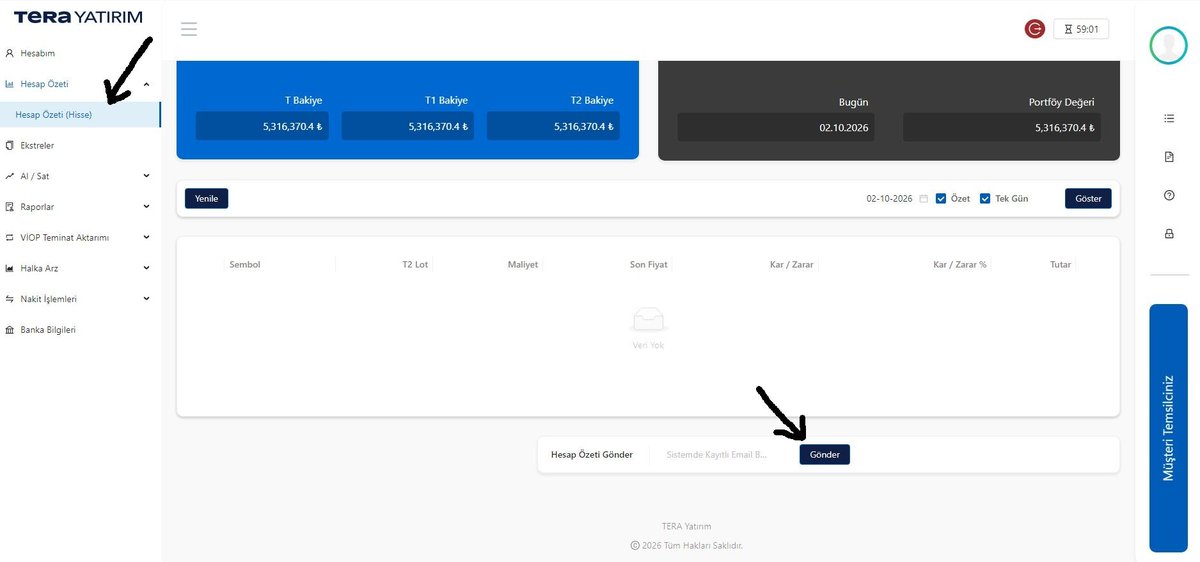Click the red logout icon
This screenshot has width=1200, height=562.
click(x=1035, y=29)
